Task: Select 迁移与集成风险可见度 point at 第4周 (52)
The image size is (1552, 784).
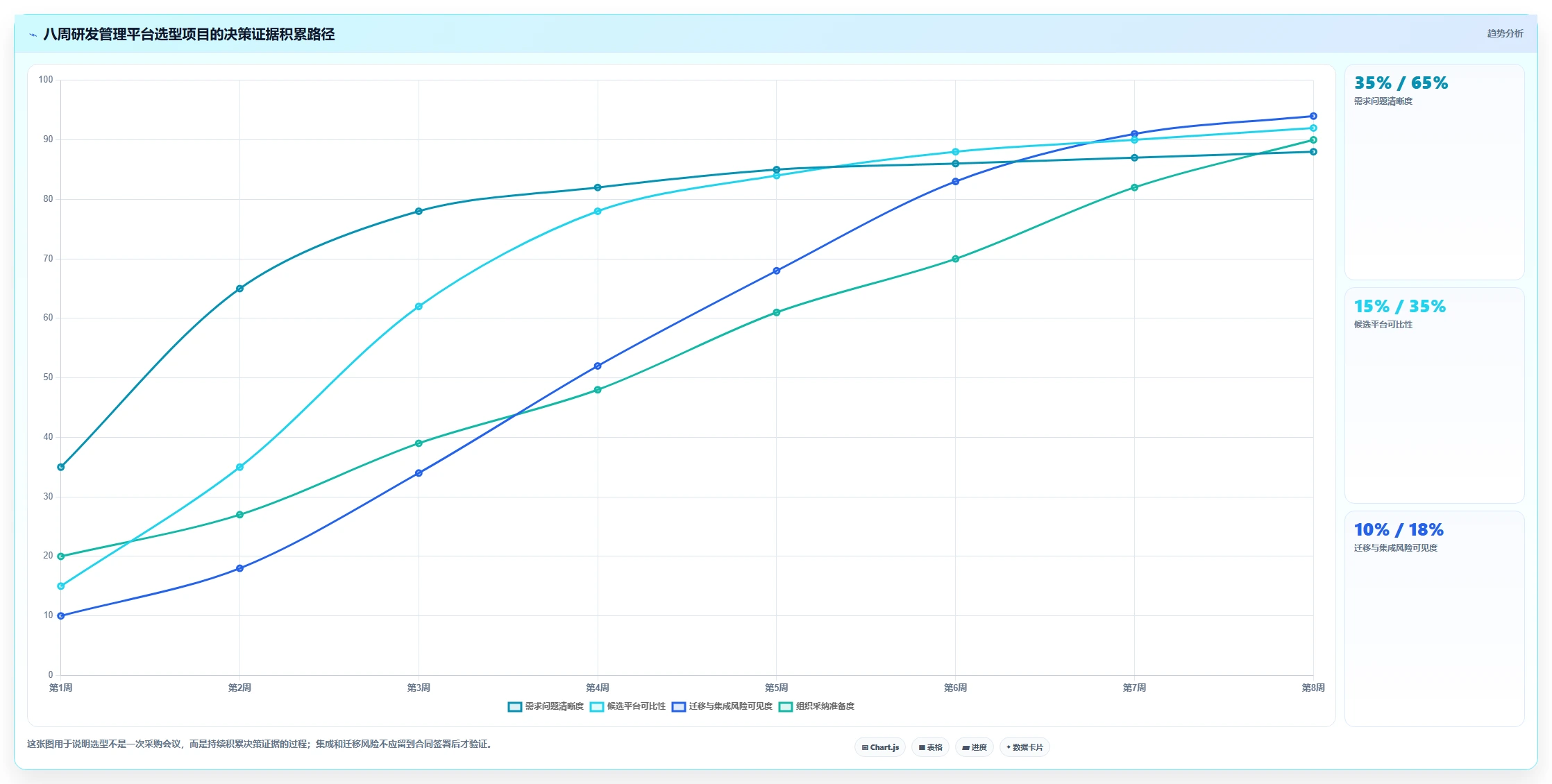Action: (x=598, y=366)
